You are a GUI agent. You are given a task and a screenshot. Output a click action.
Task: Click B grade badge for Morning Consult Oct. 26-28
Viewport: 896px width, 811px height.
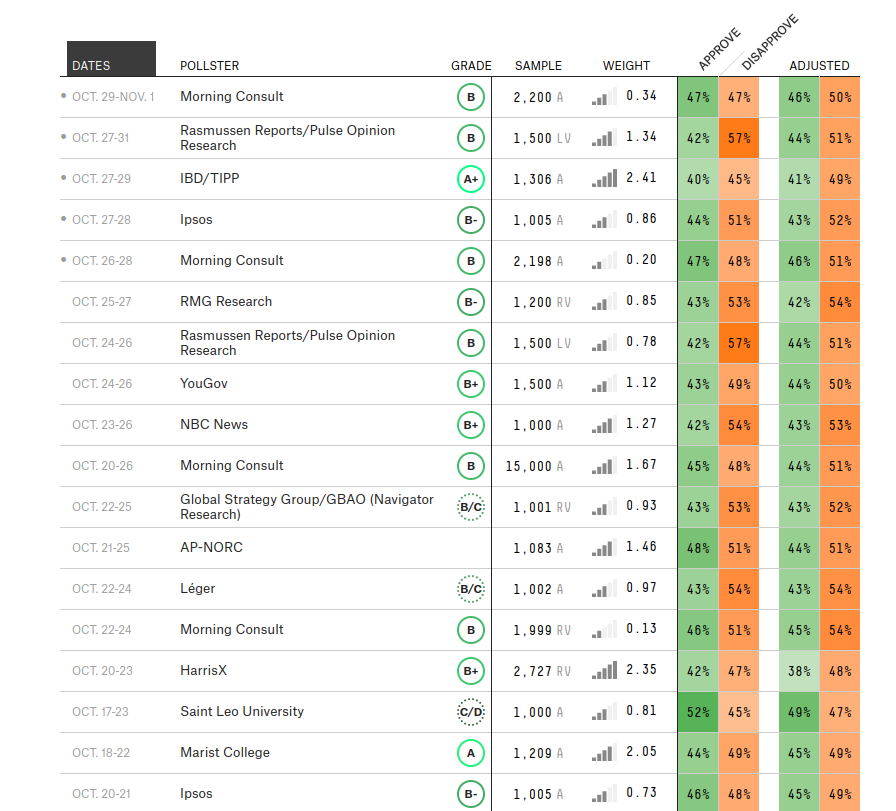point(471,261)
